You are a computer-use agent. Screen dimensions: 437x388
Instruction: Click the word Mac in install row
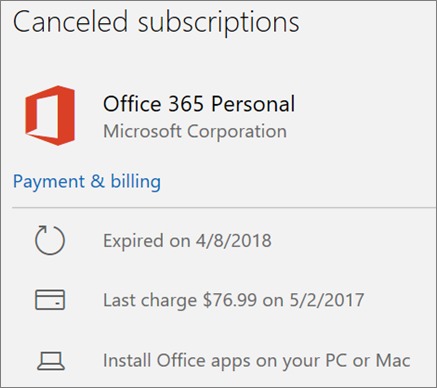[393, 360]
